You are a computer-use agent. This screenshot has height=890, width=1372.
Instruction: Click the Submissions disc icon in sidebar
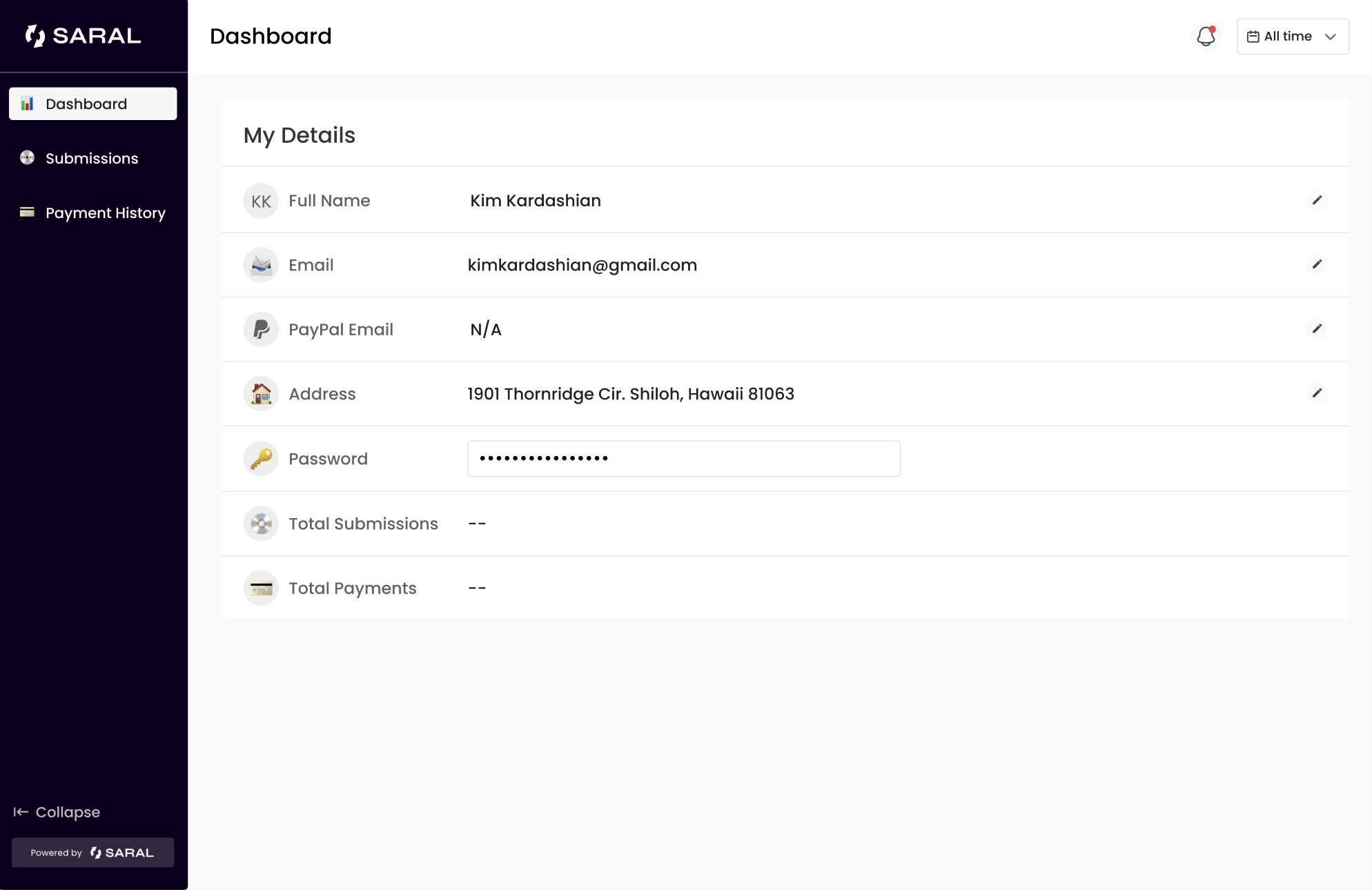27,158
